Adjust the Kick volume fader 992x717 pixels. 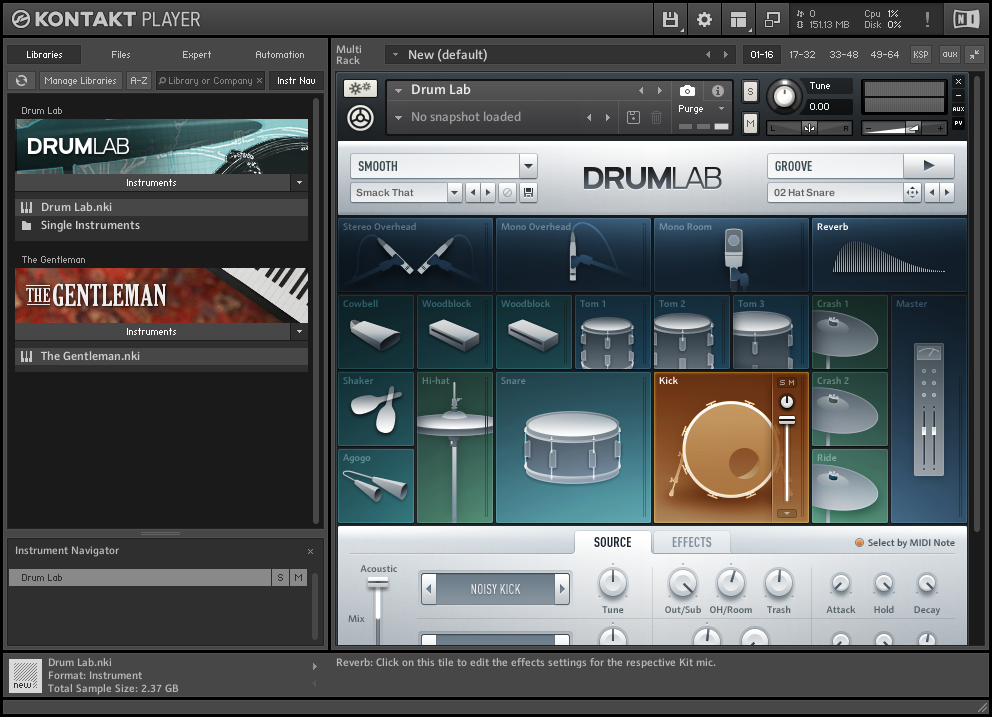click(x=786, y=420)
